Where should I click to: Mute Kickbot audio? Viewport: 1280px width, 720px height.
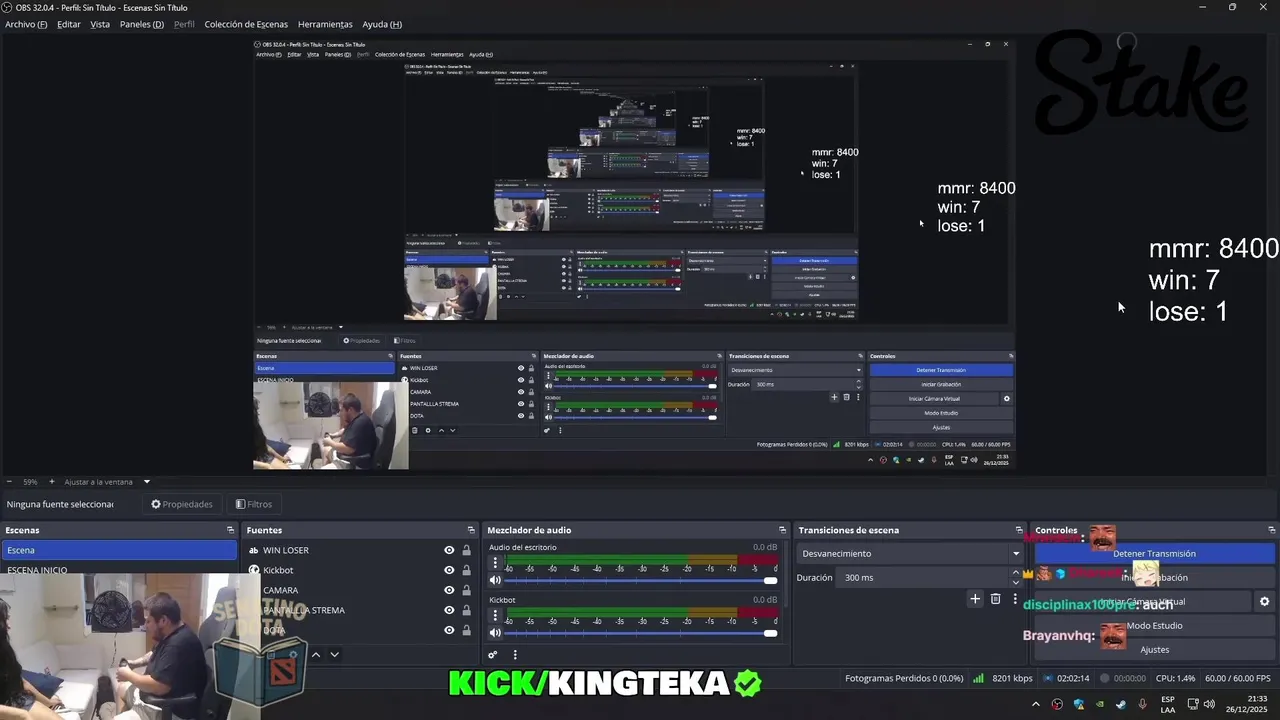click(x=495, y=633)
